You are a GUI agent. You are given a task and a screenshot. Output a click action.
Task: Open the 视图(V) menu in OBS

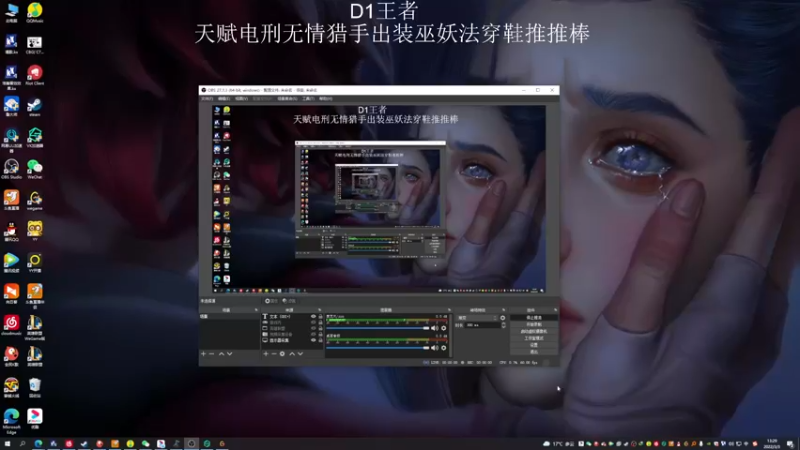[x=241, y=98]
